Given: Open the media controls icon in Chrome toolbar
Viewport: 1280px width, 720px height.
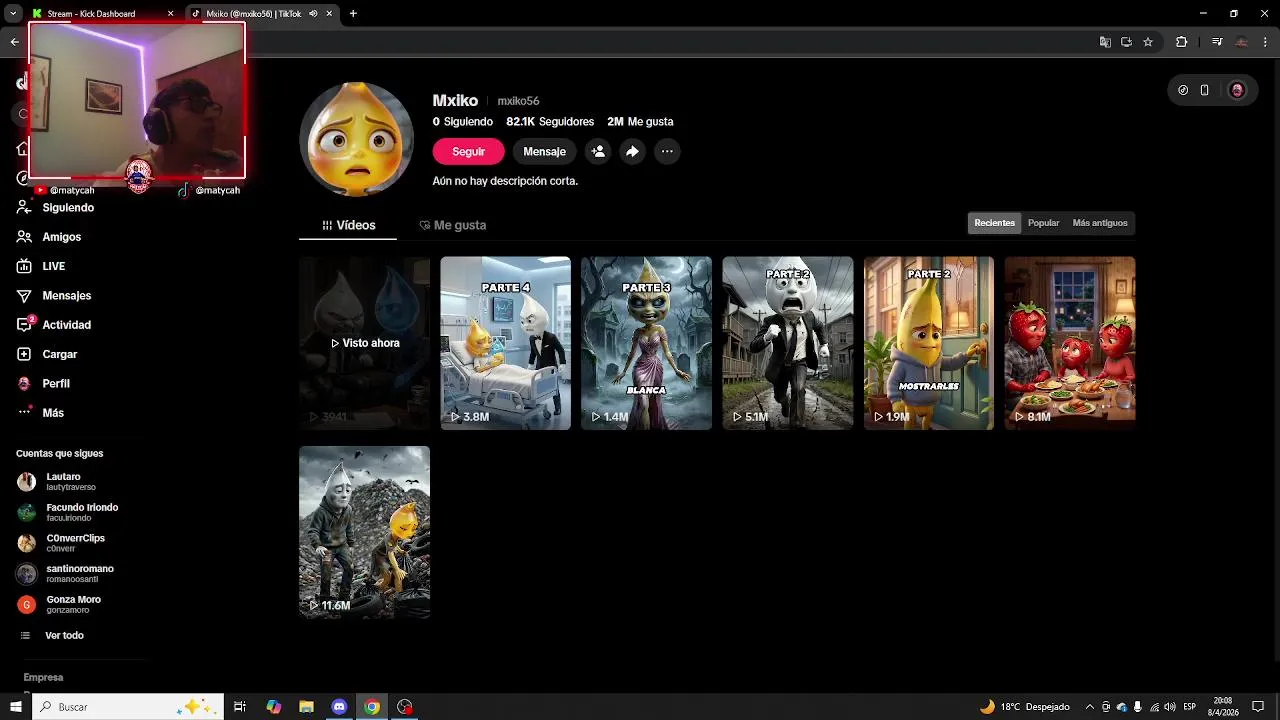Looking at the screenshot, I should (x=1217, y=42).
